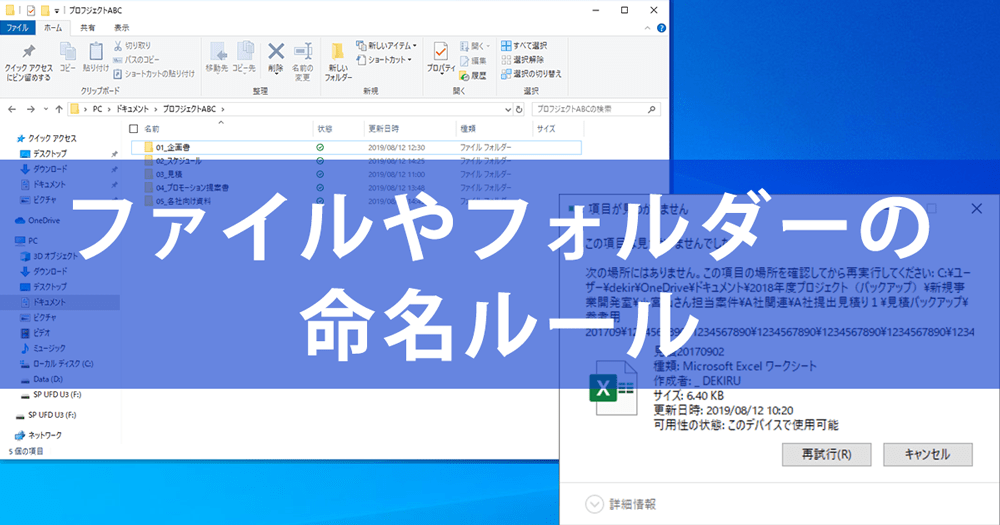Click 編集 in the open group
This screenshot has width=1000, height=525.
(x=473, y=61)
